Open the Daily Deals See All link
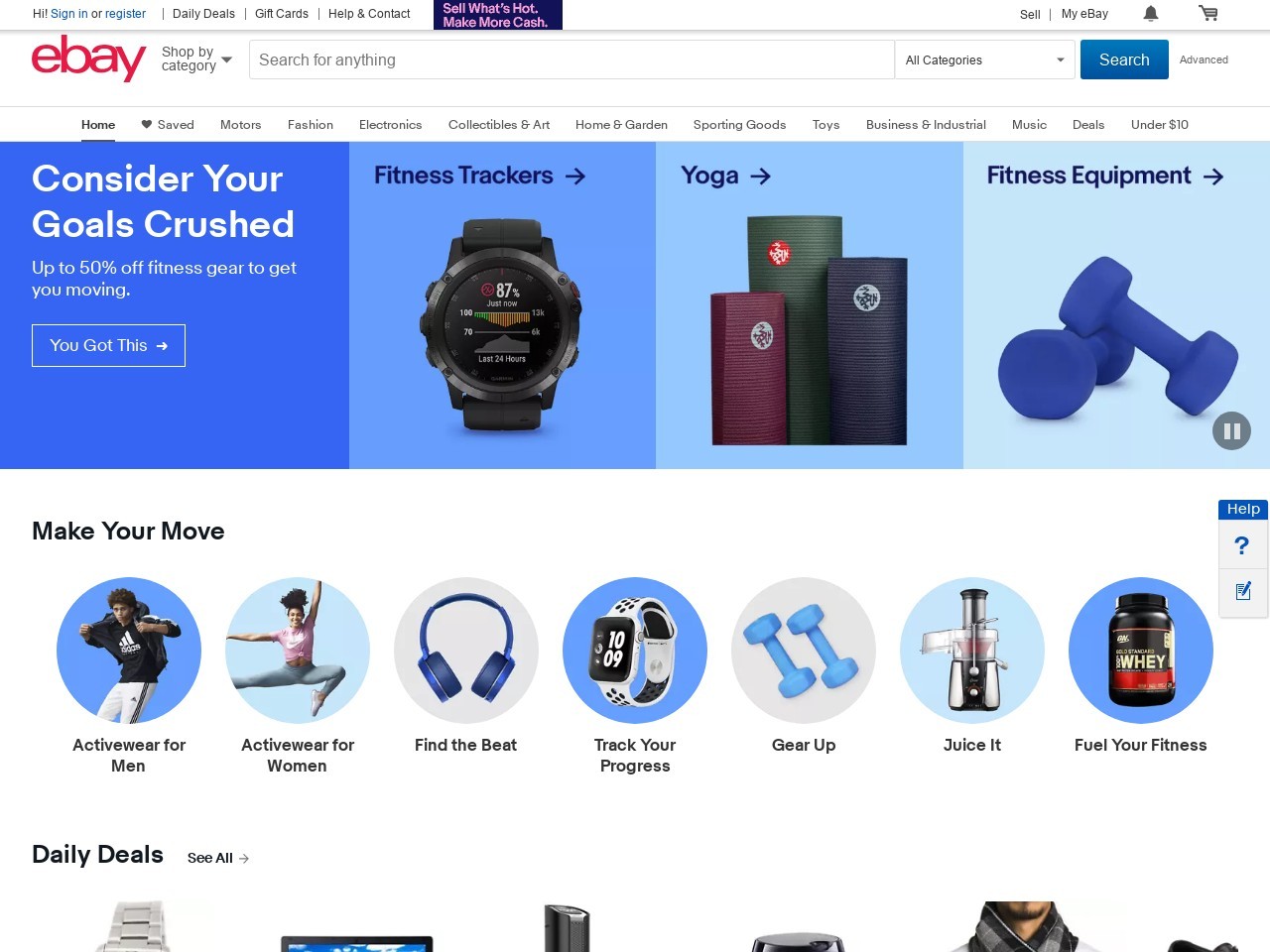 click(x=217, y=858)
